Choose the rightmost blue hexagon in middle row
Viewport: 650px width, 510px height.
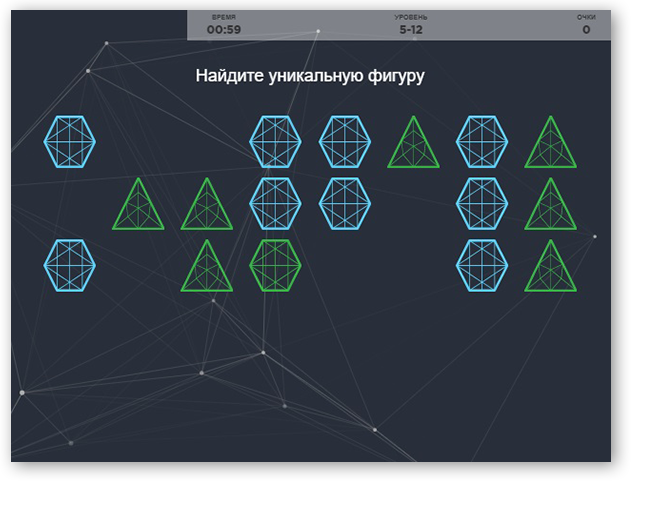(482, 204)
